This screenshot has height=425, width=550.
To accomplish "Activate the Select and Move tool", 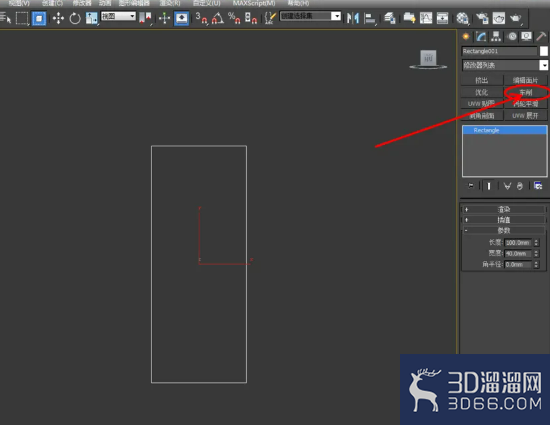I will tap(58, 18).
